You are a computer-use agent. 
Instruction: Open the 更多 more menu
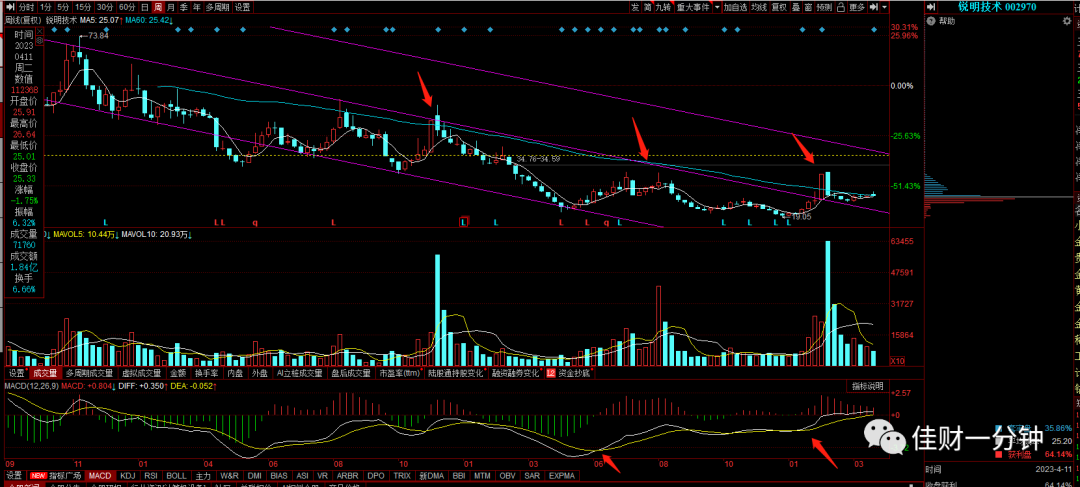[x=857, y=7]
